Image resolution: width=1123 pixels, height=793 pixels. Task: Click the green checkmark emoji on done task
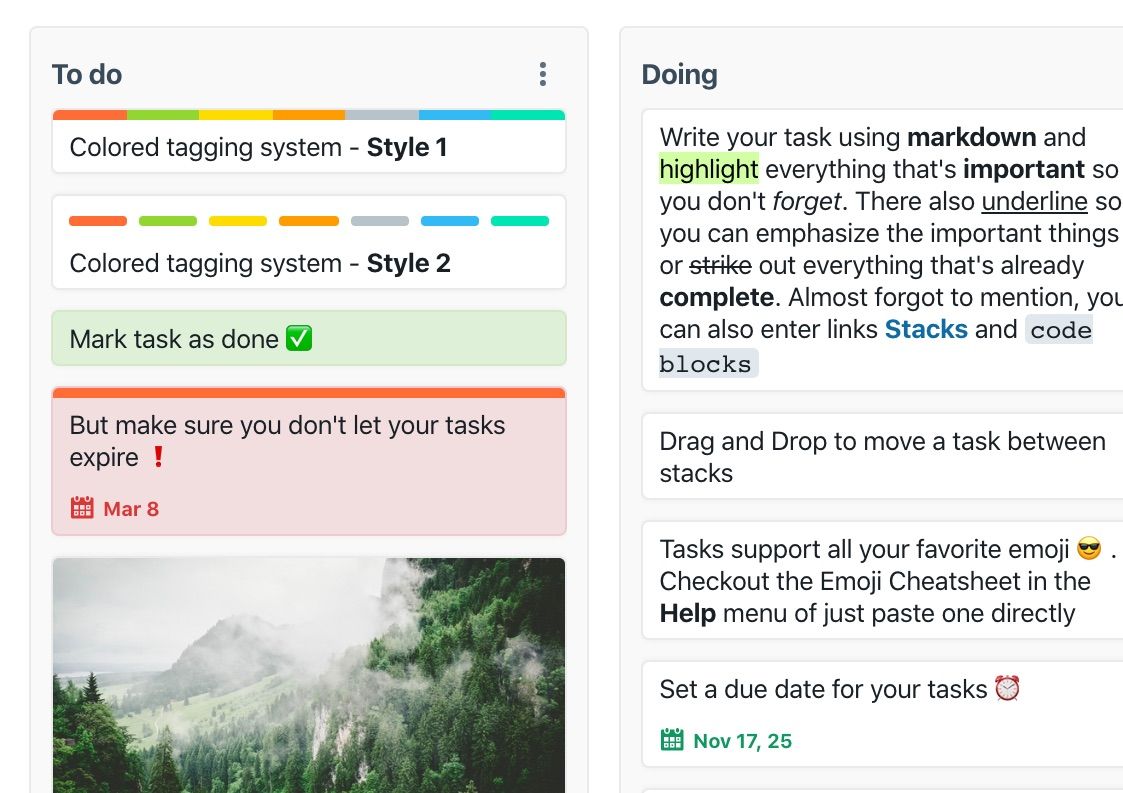[x=299, y=338]
